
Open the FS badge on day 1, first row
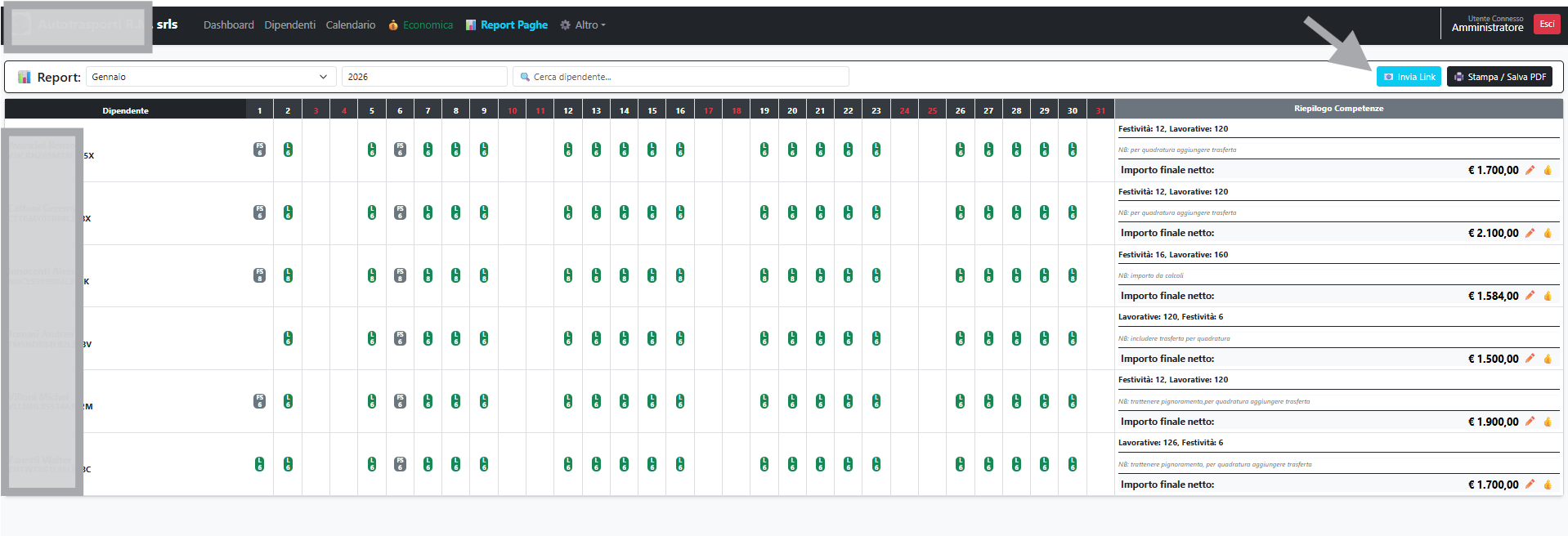259,150
